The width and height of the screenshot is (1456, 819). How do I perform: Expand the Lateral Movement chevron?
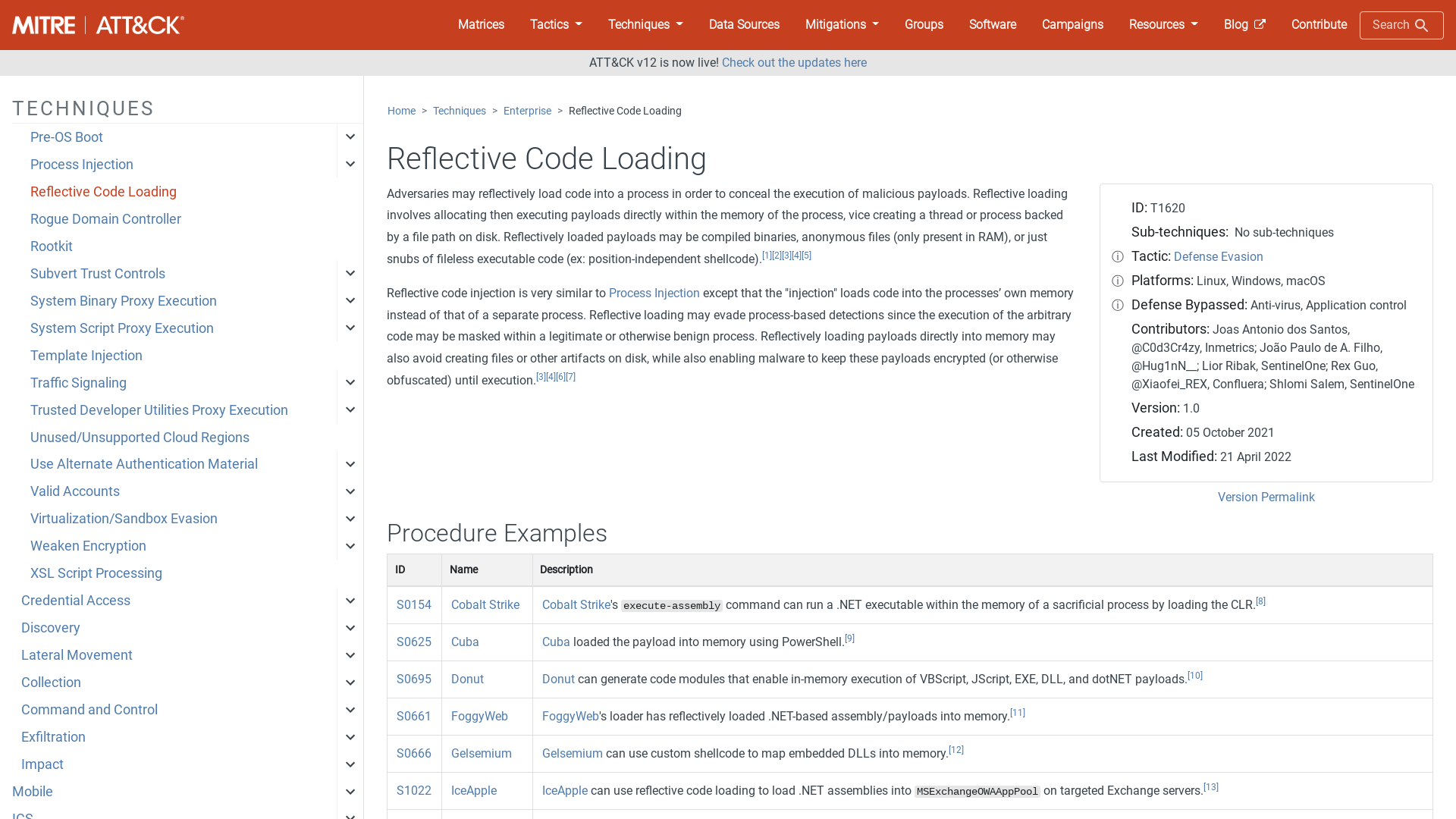click(x=350, y=655)
